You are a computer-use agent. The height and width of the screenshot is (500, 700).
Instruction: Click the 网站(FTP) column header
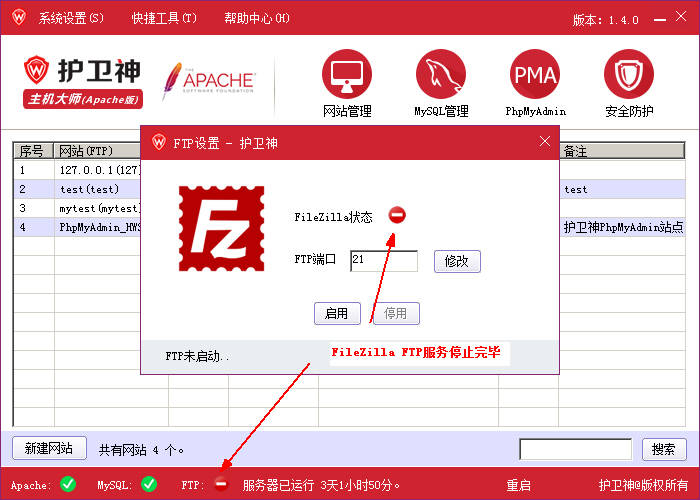click(x=97, y=151)
